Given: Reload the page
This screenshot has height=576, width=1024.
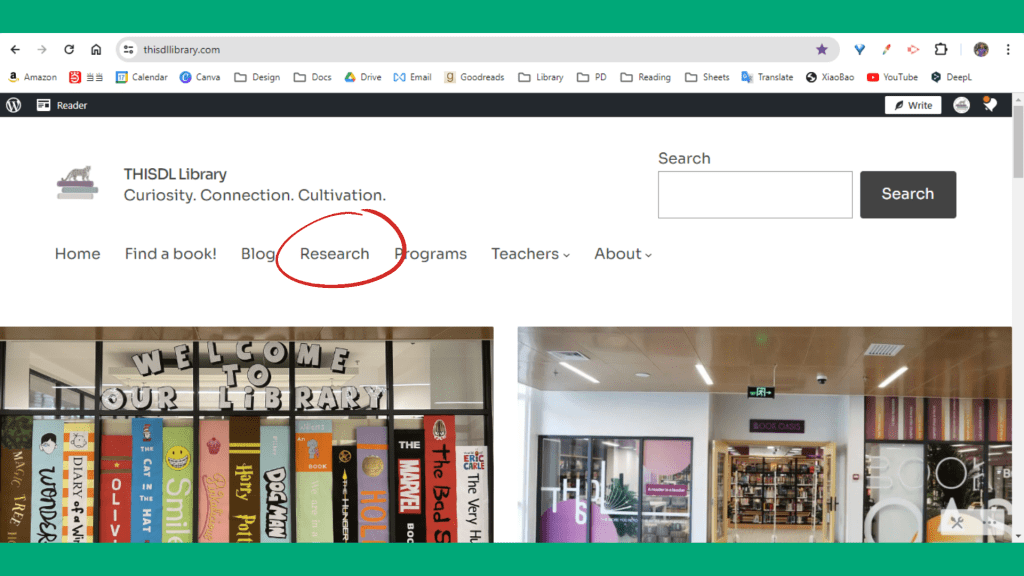Looking at the screenshot, I should click(69, 49).
